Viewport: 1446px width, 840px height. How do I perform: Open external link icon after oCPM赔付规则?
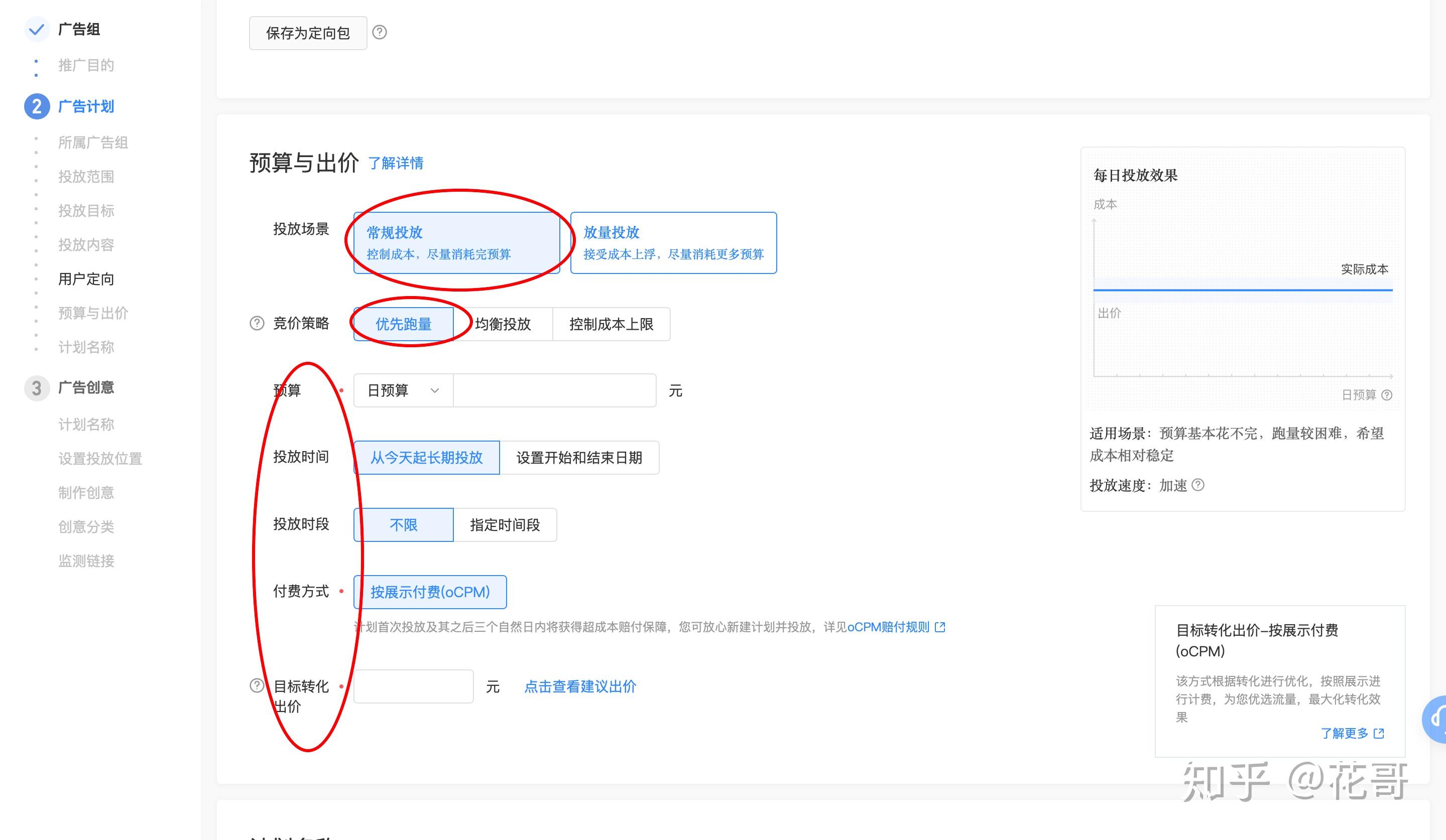940,627
